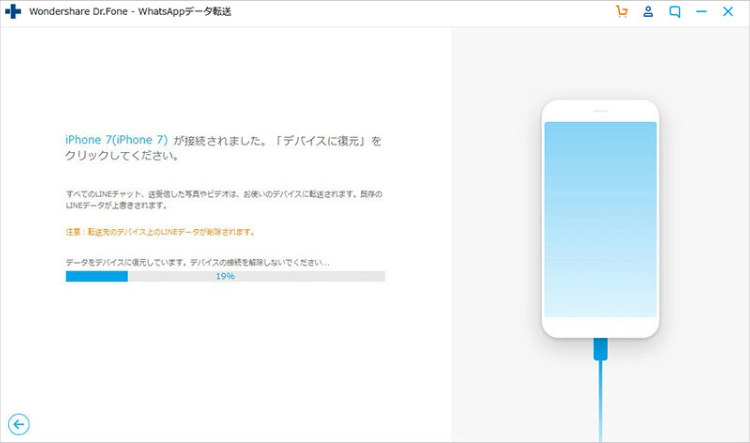Click the iPhone 7(iPhone 7) device name
The image size is (750, 443).
[116, 140]
